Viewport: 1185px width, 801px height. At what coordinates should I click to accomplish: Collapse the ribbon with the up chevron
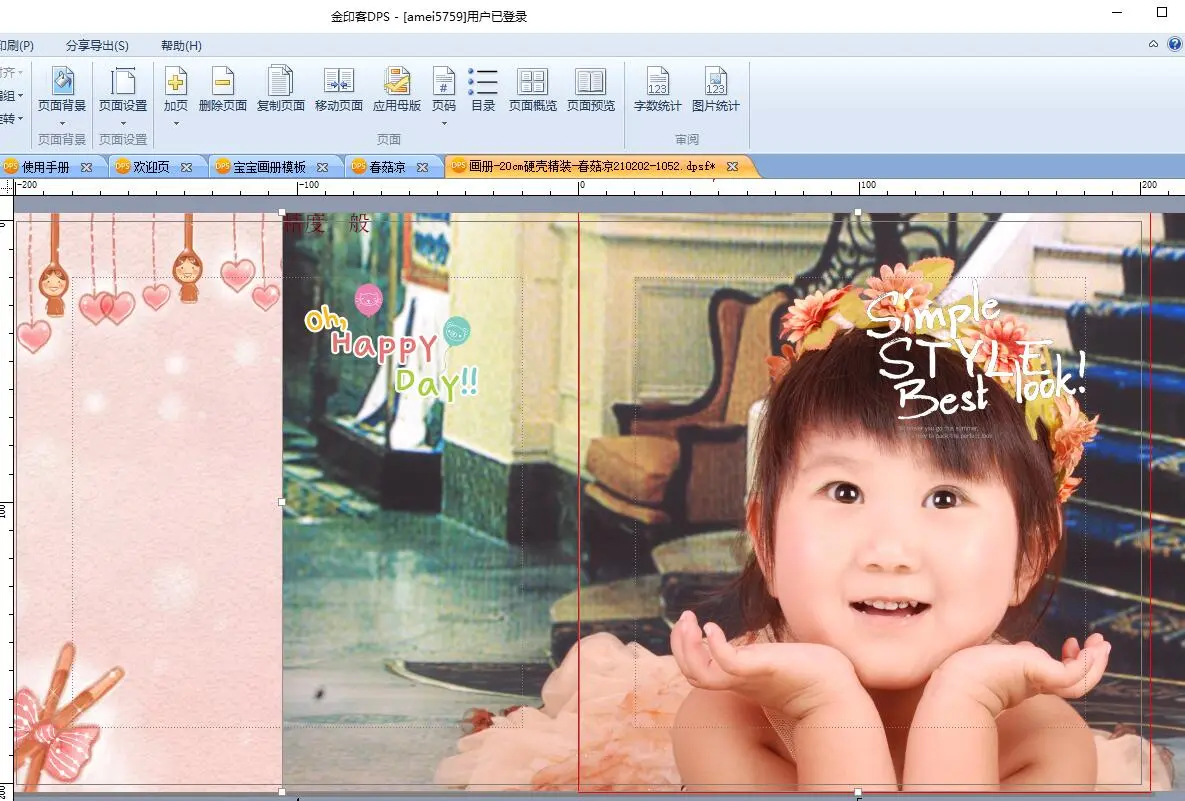[1153, 44]
